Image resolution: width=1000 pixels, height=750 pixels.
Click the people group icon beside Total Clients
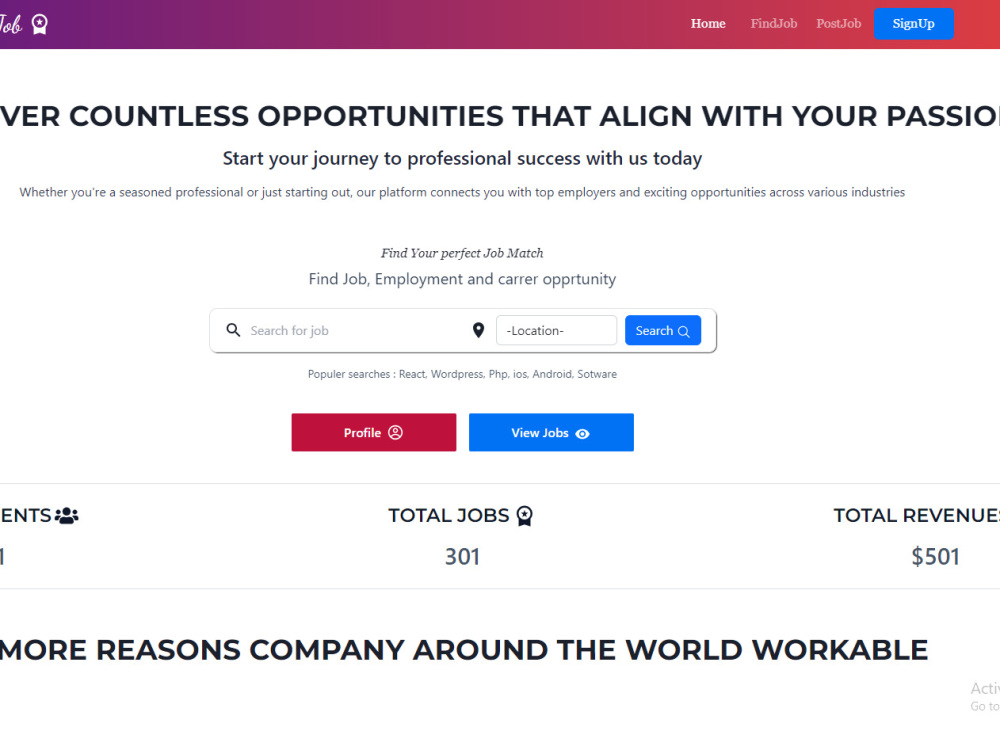pos(64,514)
